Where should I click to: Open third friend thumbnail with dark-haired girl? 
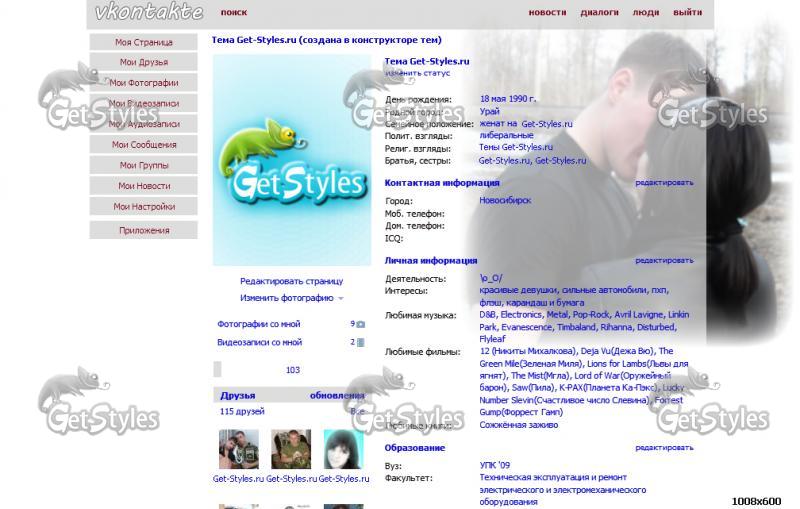pos(343,449)
